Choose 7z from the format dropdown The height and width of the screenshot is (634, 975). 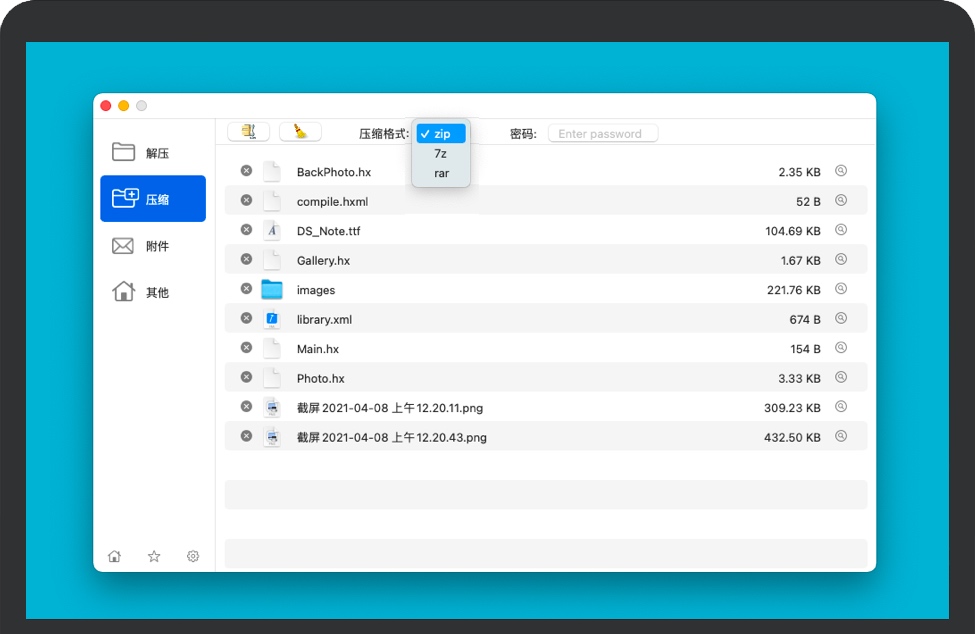[441, 154]
